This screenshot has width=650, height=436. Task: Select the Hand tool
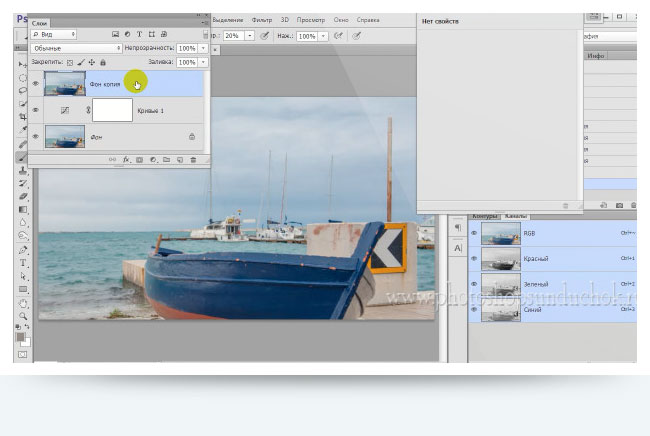click(23, 303)
